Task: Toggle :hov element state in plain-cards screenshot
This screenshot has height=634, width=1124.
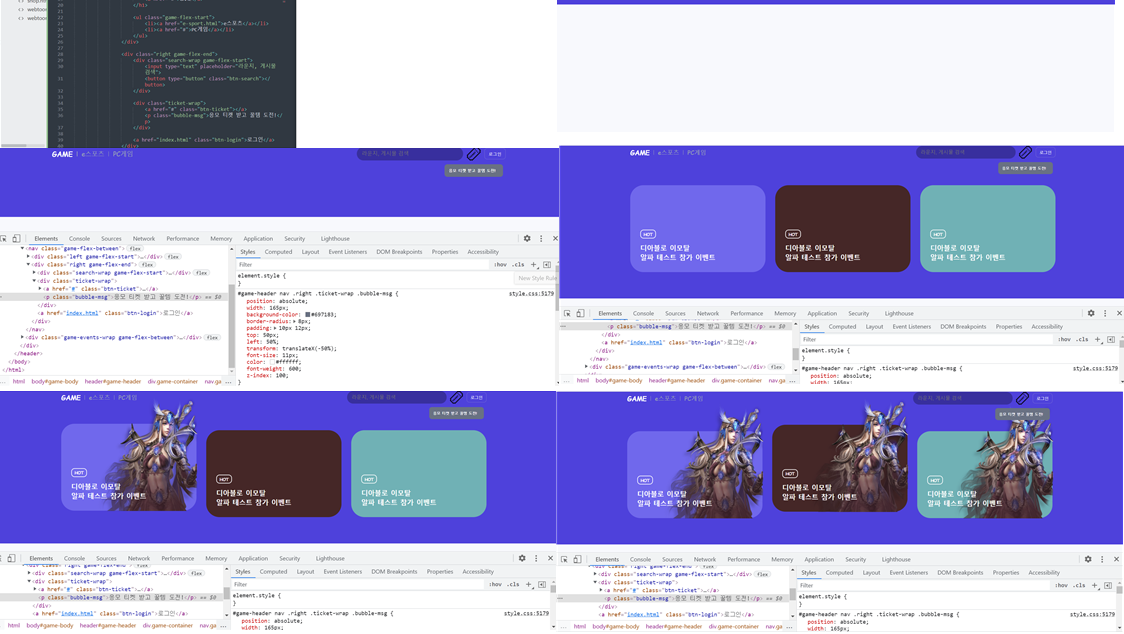Action: (x=1065, y=339)
